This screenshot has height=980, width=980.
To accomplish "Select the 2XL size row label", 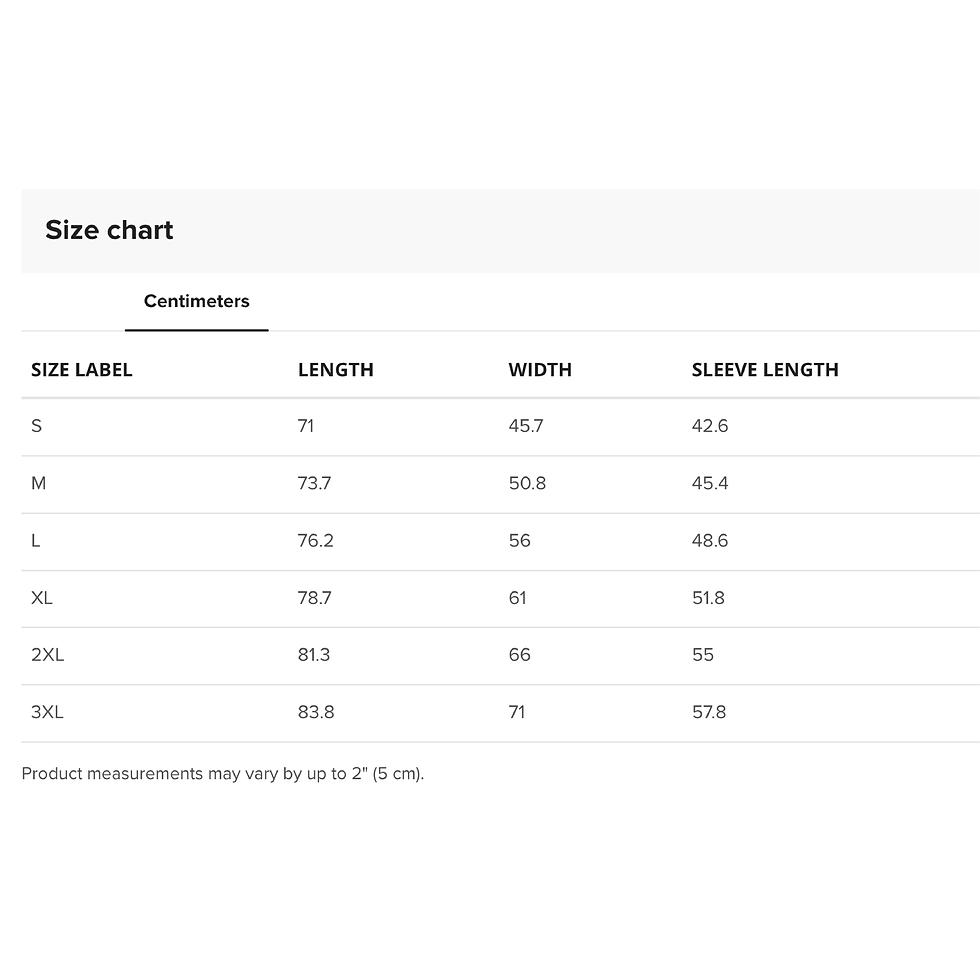I will 47,655.
